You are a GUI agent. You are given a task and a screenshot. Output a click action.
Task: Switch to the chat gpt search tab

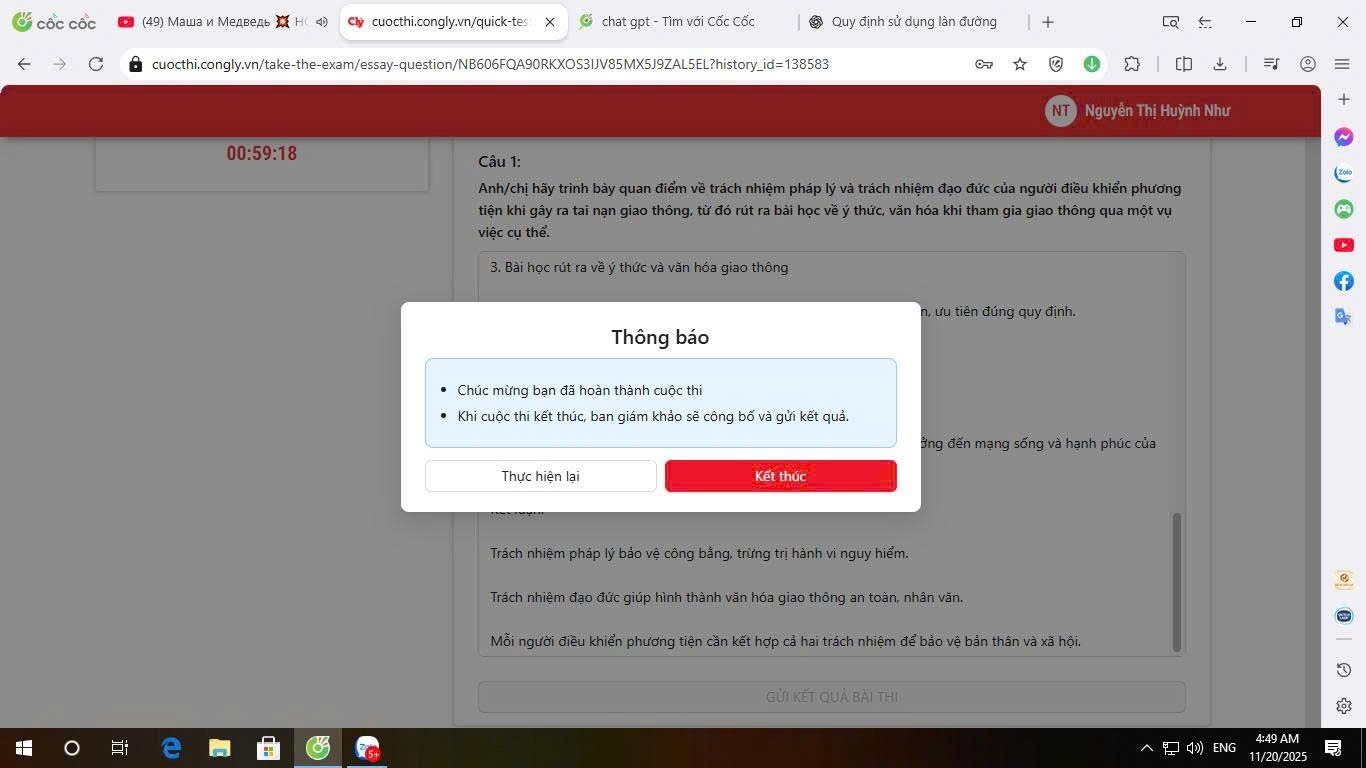click(680, 22)
